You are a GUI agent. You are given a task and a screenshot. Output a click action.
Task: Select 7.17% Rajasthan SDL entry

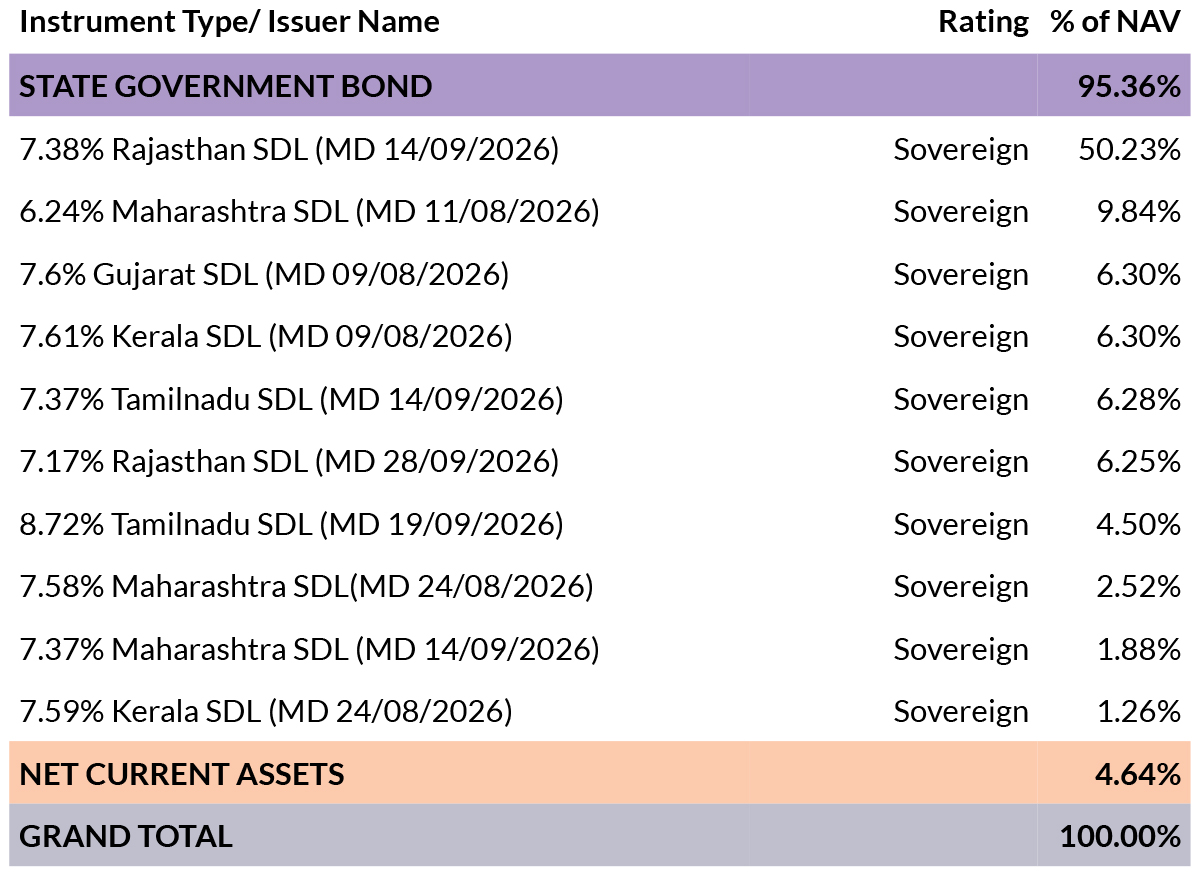[x=289, y=462]
